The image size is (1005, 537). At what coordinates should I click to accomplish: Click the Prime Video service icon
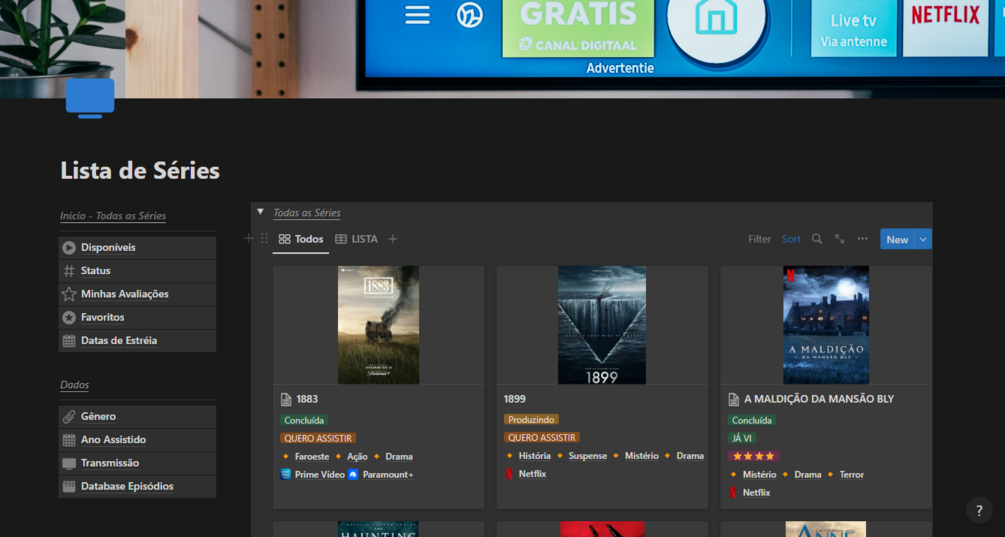coord(286,474)
